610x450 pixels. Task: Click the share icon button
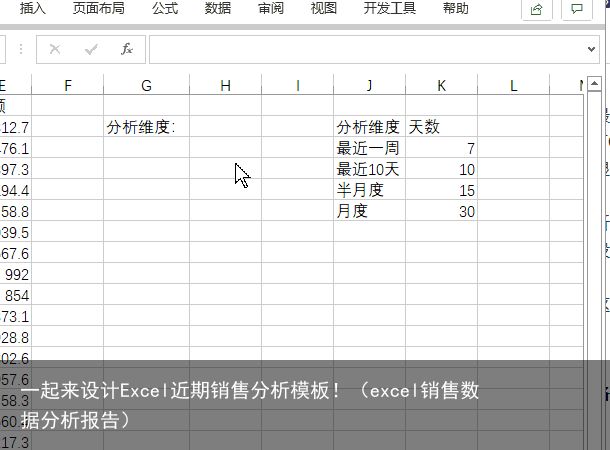pyautogui.click(x=536, y=9)
